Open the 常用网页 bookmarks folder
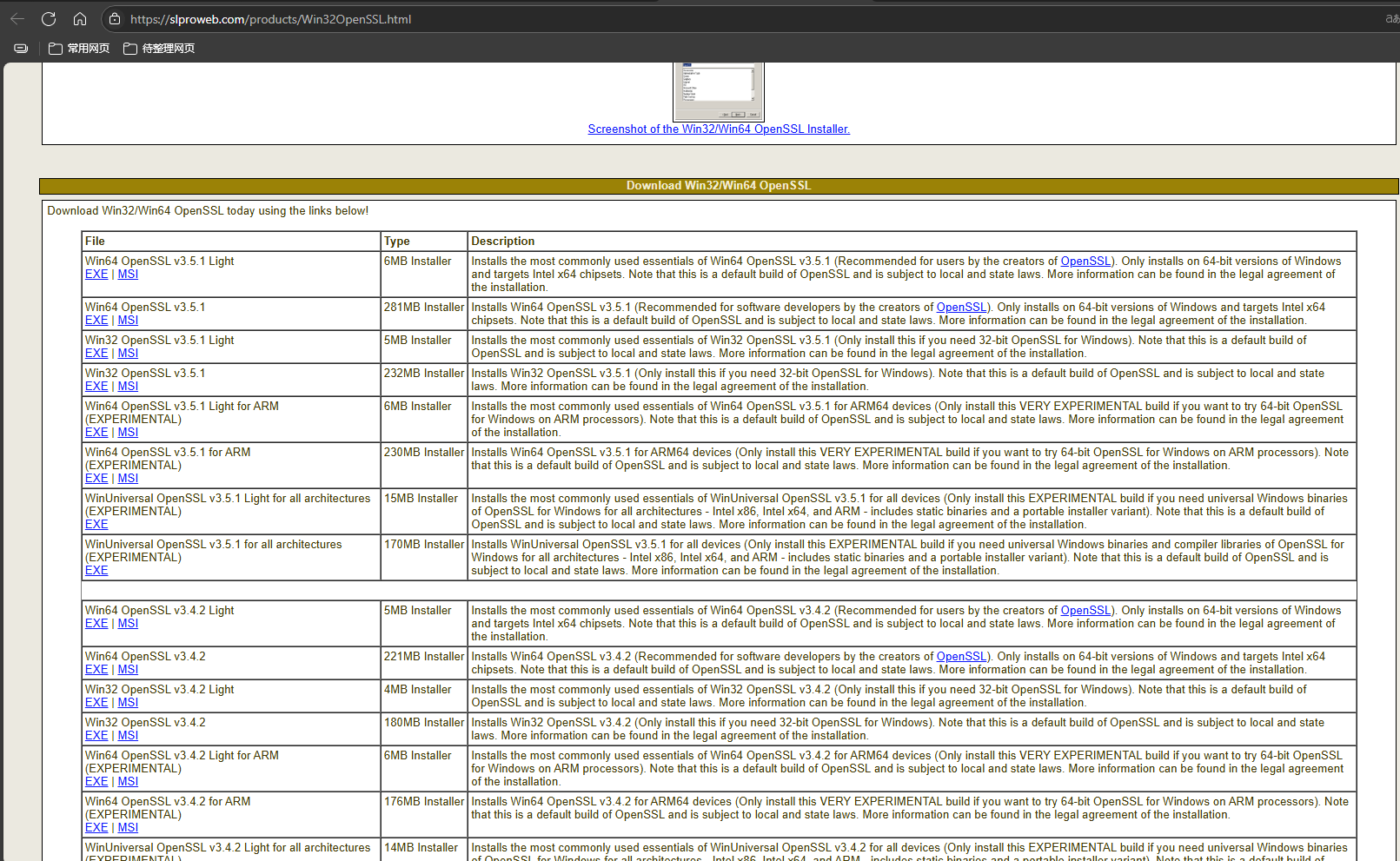This screenshot has height=861, width=1400. (79, 49)
